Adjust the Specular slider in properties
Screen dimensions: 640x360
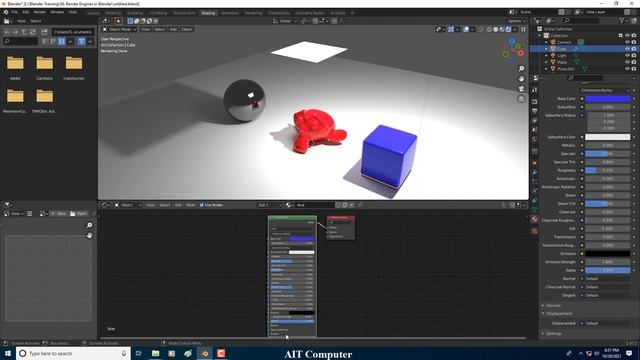608,154
